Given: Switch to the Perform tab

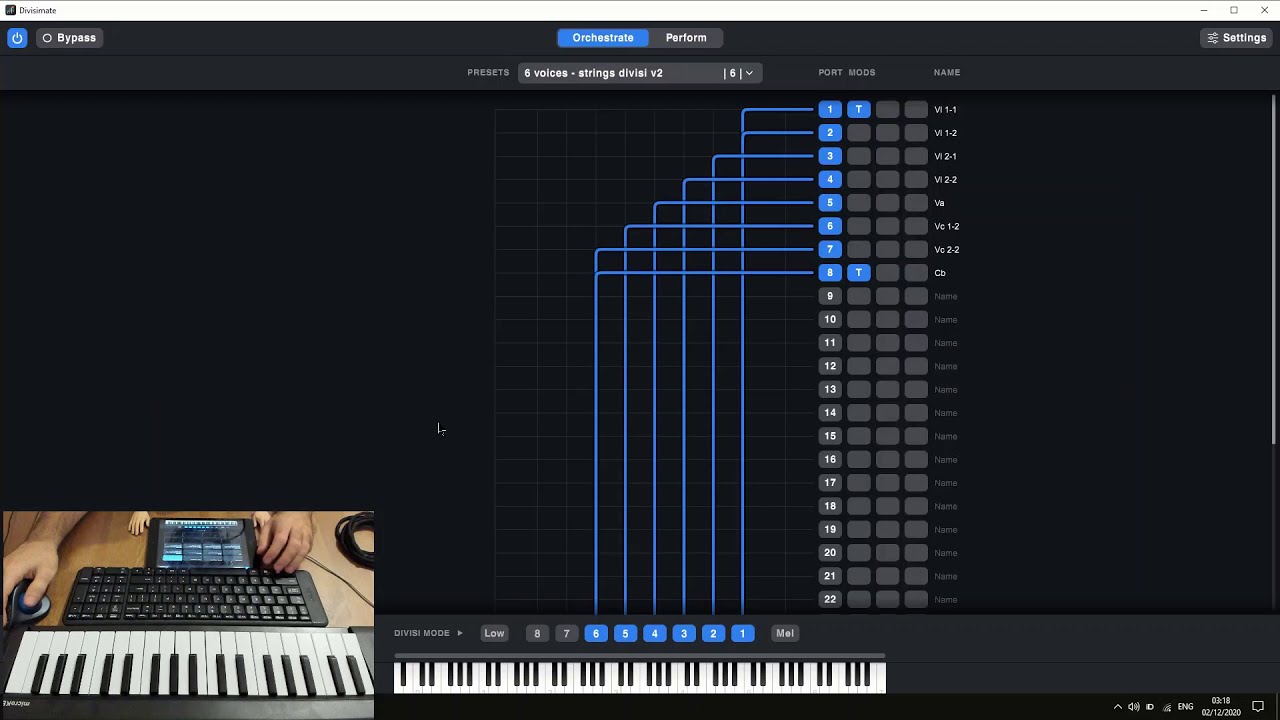Looking at the screenshot, I should 686,38.
